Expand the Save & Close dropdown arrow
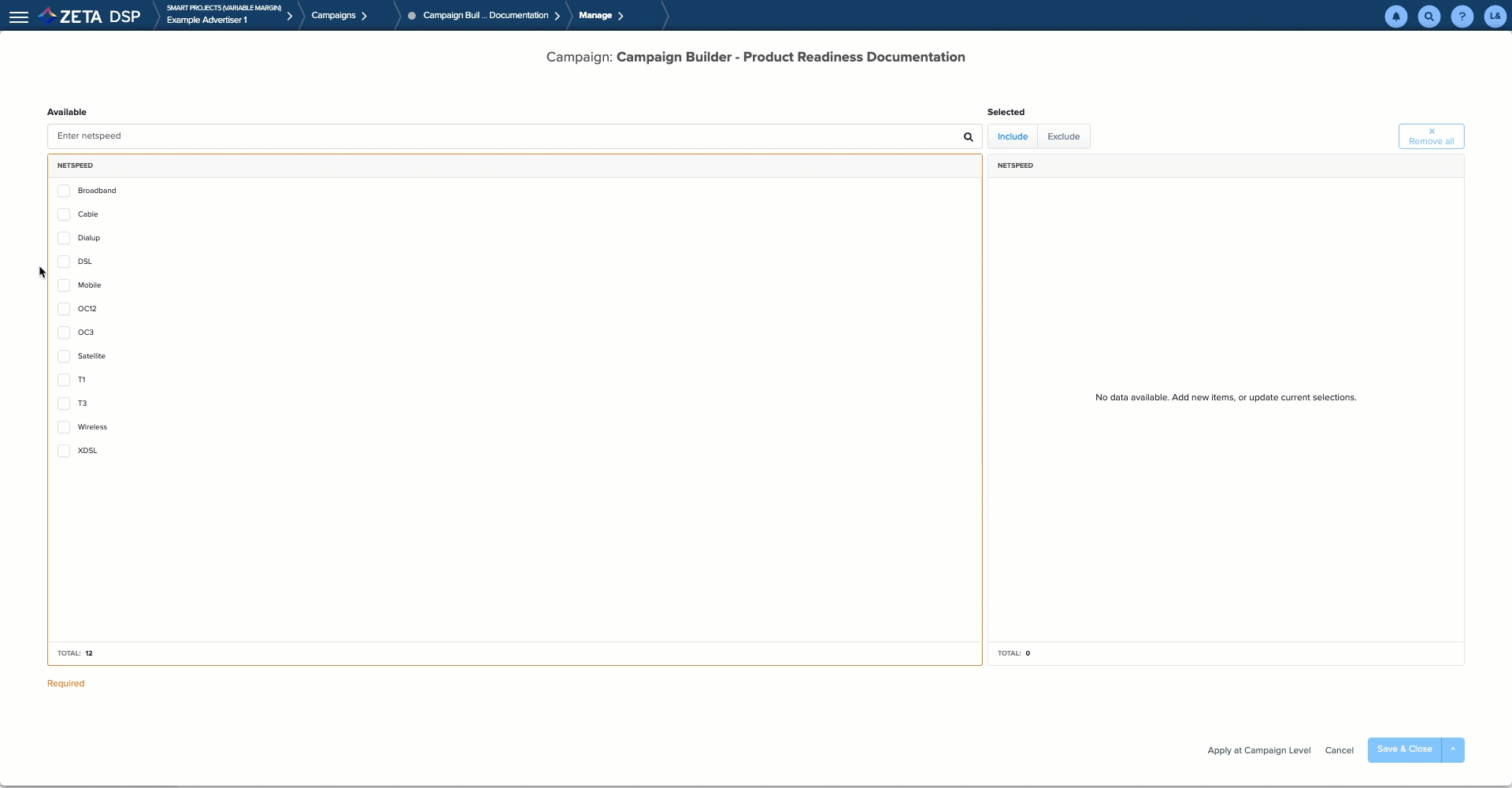 [x=1453, y=749]
